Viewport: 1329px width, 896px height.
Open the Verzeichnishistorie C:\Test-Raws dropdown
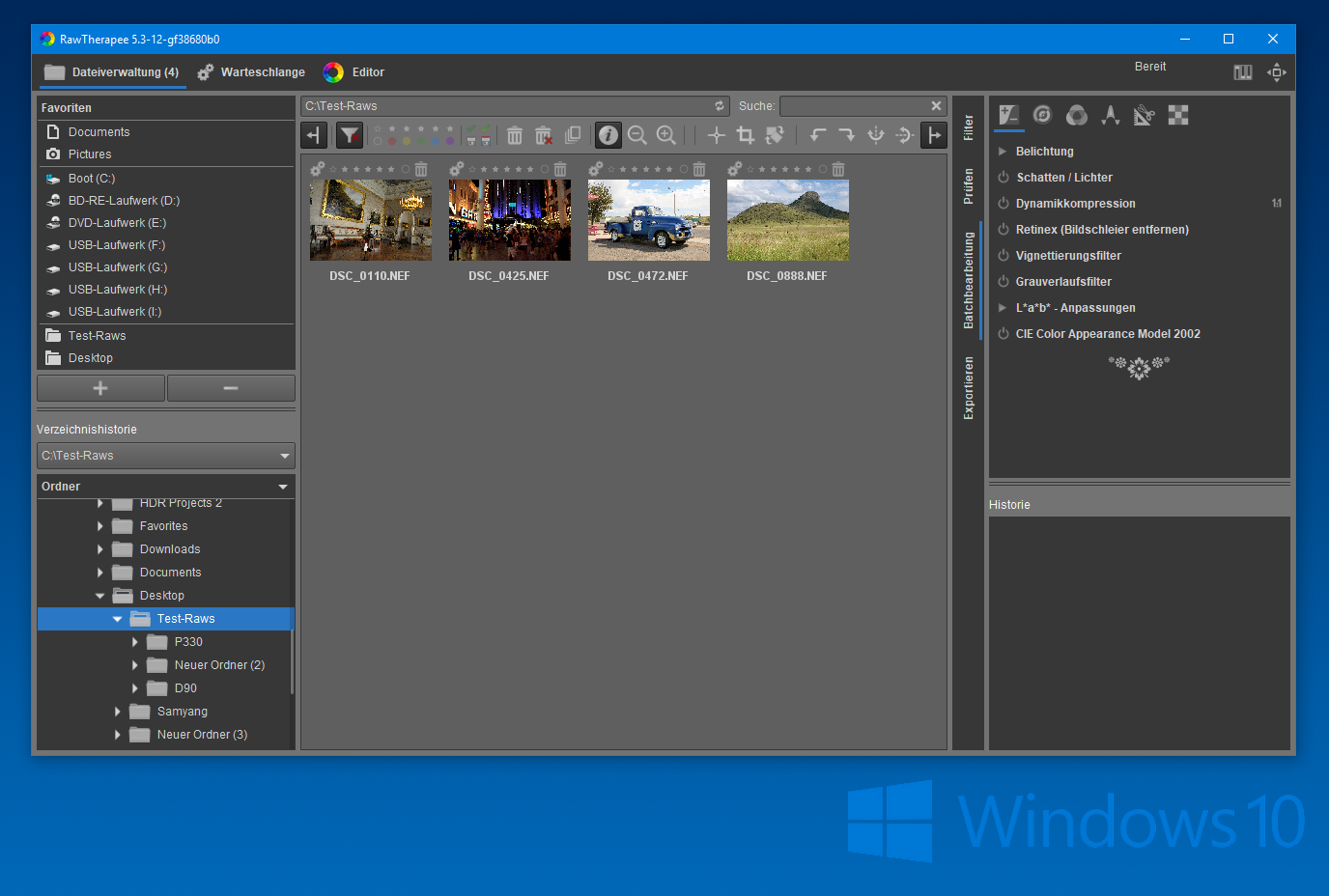pos(166,456)
